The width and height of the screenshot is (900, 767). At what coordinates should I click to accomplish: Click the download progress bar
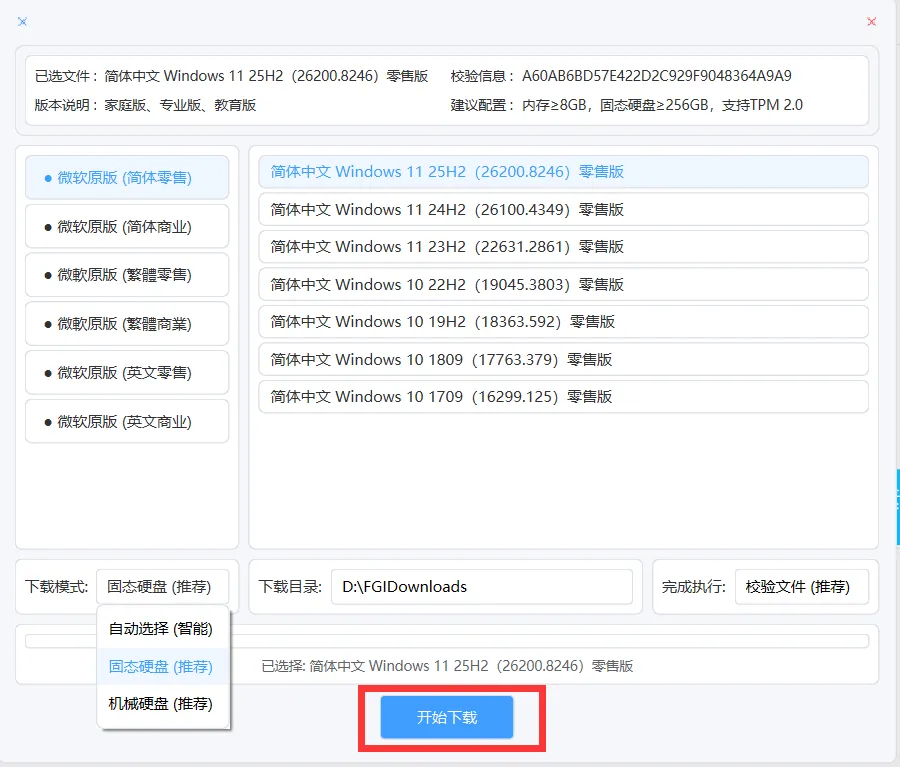coord(447,641)
